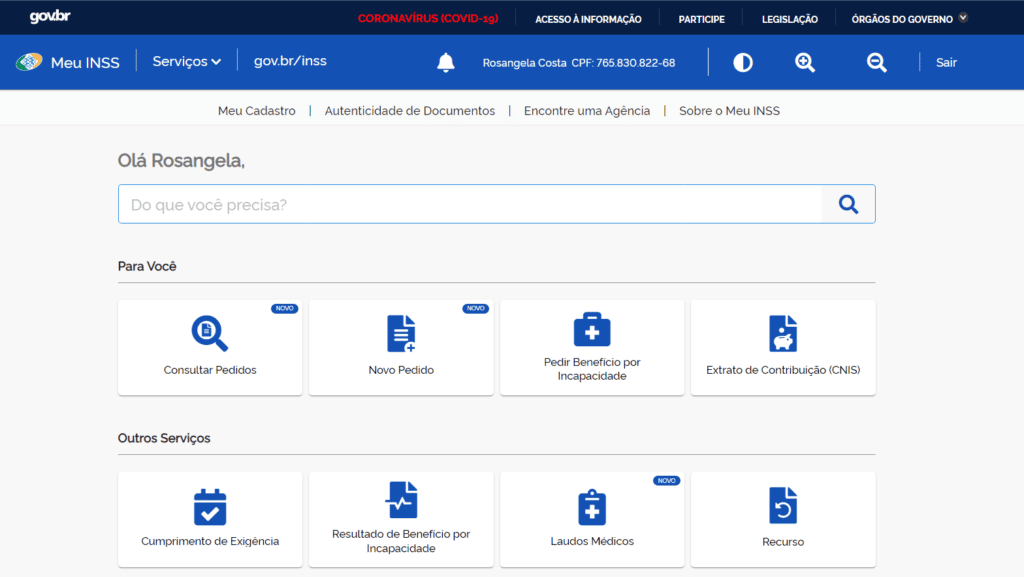This screenshot has width=1024, height=577.
Task: Open Resultado de Benefício por Incapacidade icon
Action: [401, 499]
